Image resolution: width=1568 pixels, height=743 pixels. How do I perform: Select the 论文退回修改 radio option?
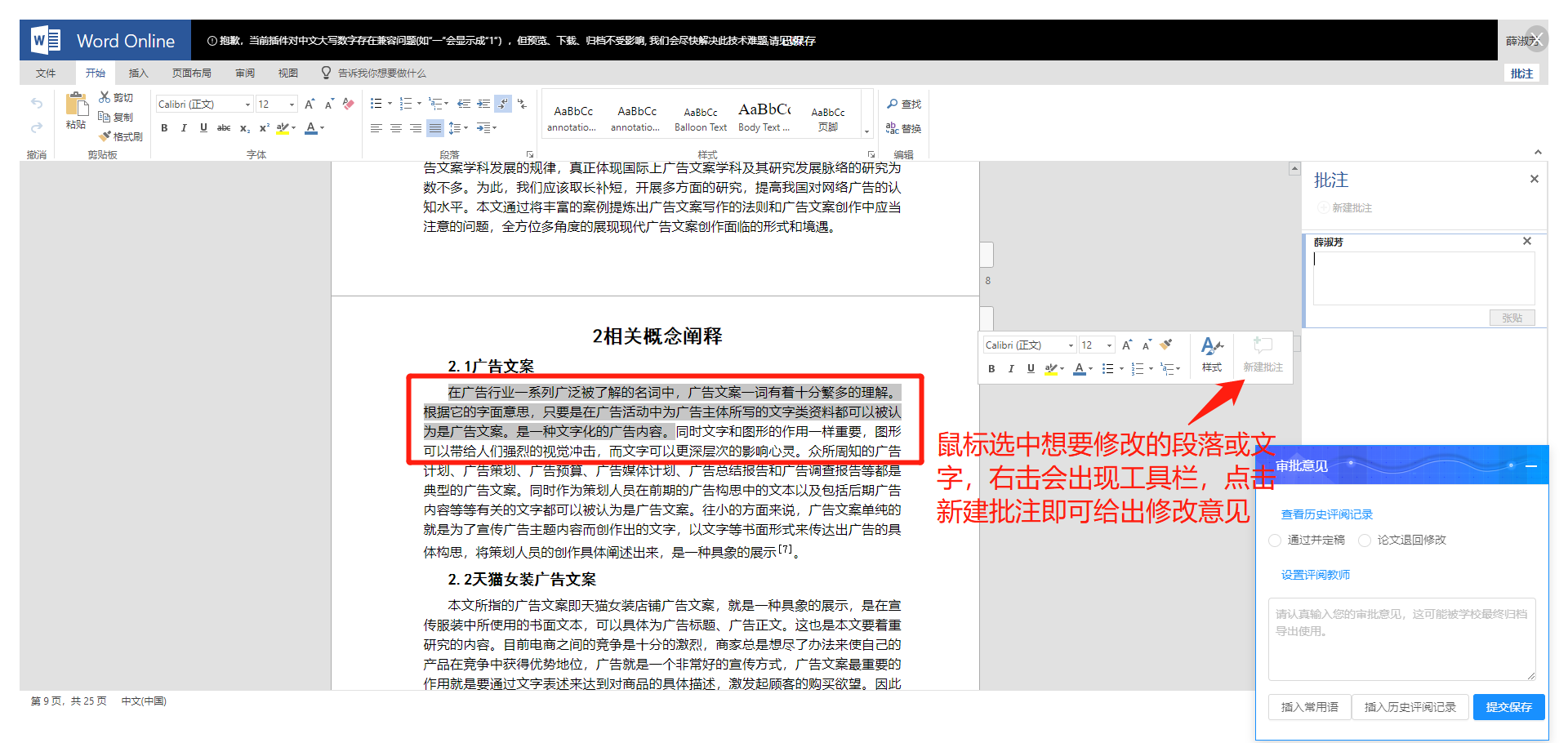pos(1365,541)
